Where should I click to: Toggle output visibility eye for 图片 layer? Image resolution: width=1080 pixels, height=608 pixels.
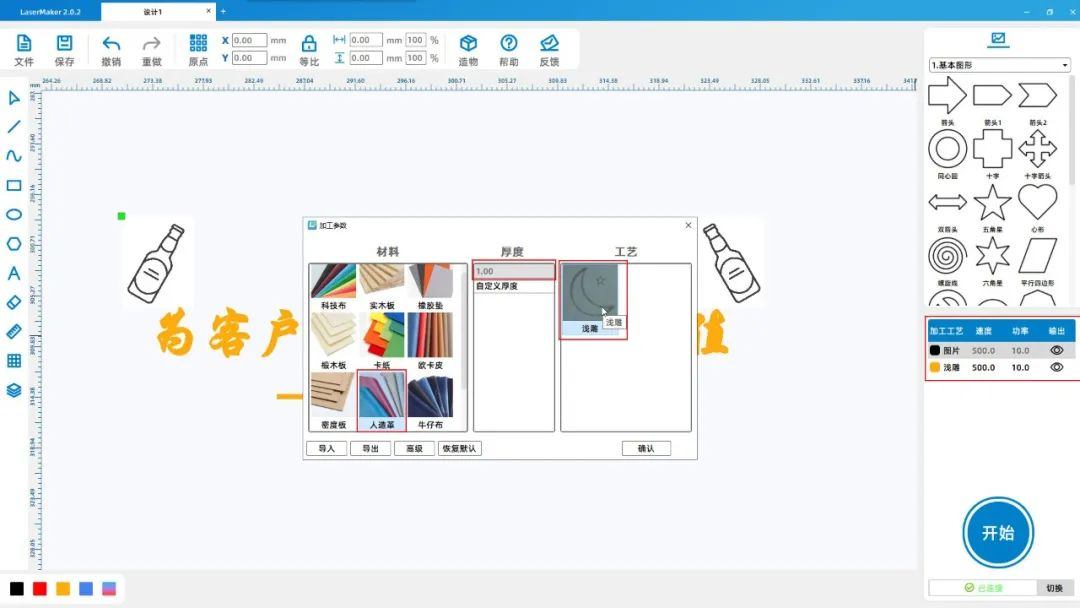tap(1056, 351)
